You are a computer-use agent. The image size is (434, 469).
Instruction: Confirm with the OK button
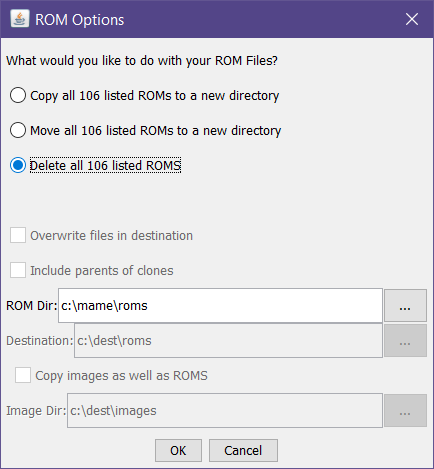[178, 451]
